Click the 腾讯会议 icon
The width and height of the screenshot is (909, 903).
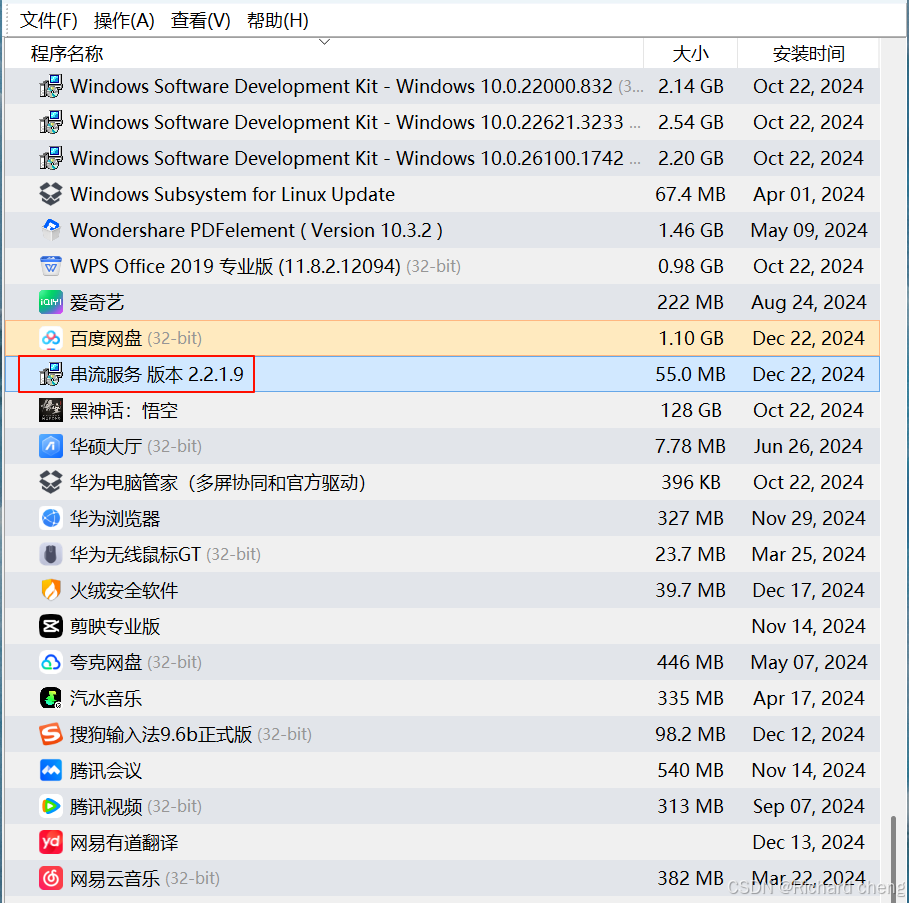point(51,770)
